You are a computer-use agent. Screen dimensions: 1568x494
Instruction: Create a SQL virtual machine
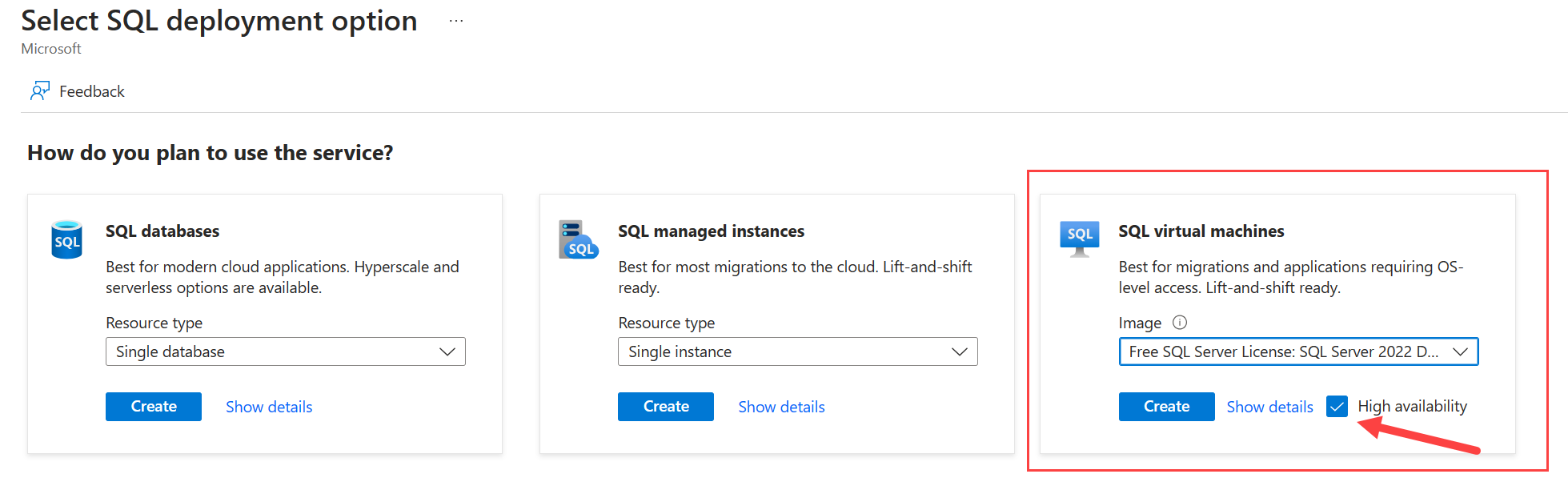click(1166, 407)
